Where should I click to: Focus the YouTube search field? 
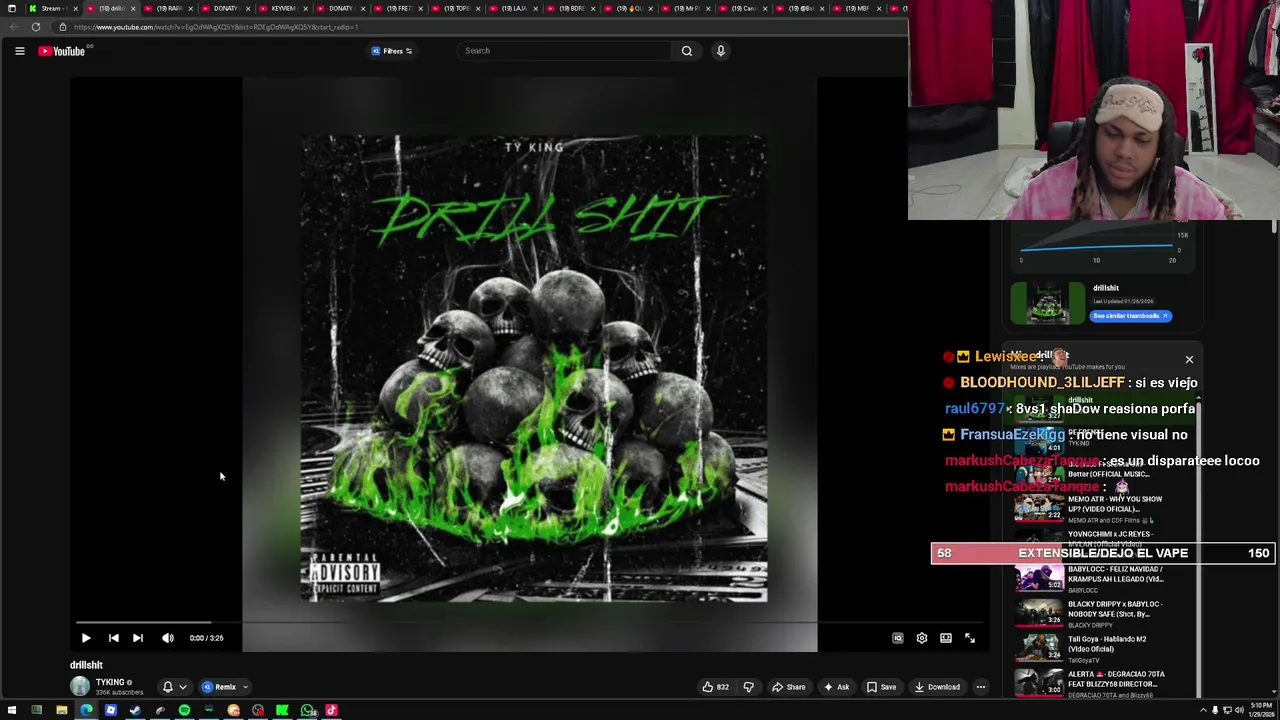565,51
